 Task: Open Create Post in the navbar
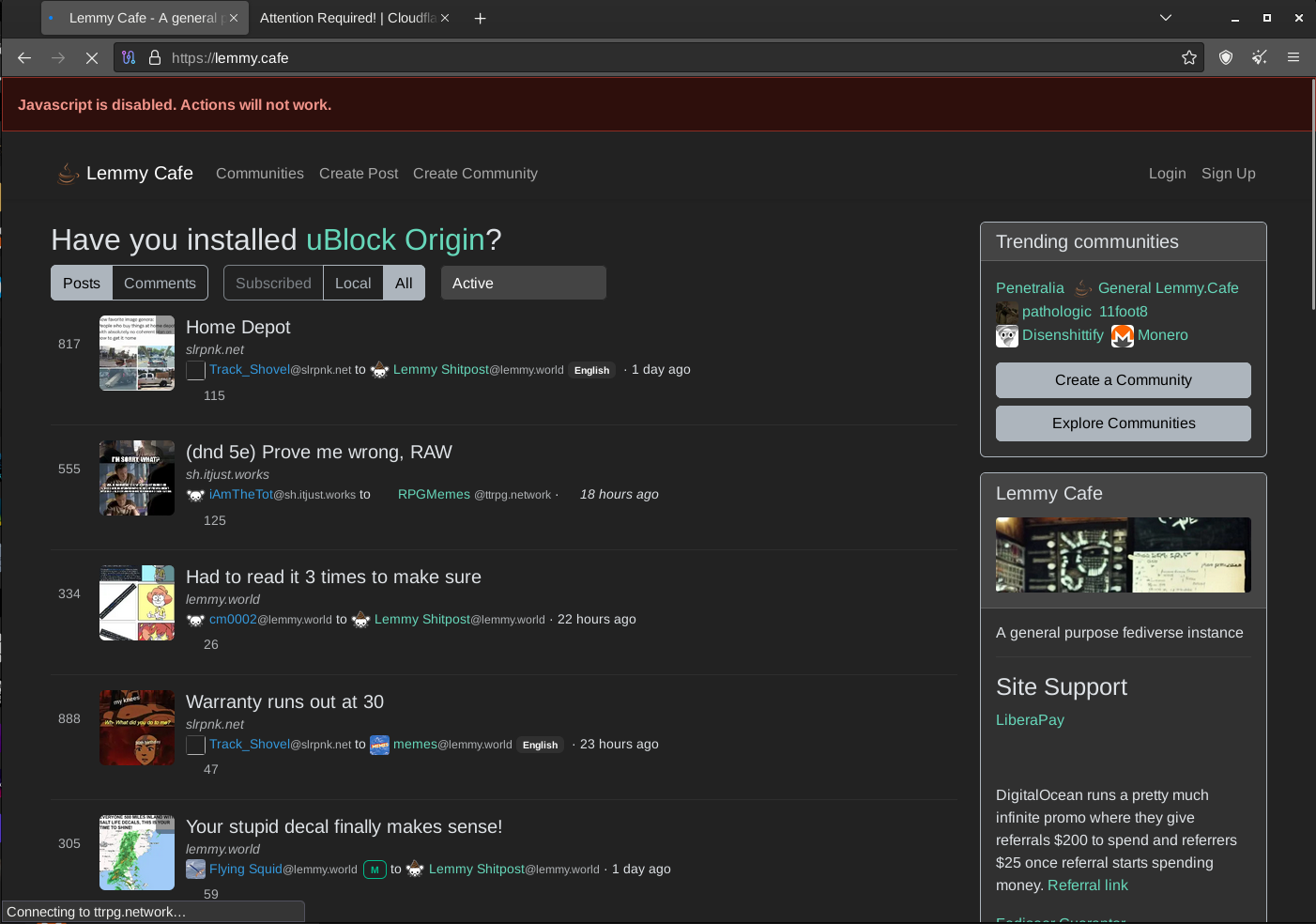[359, 174]
